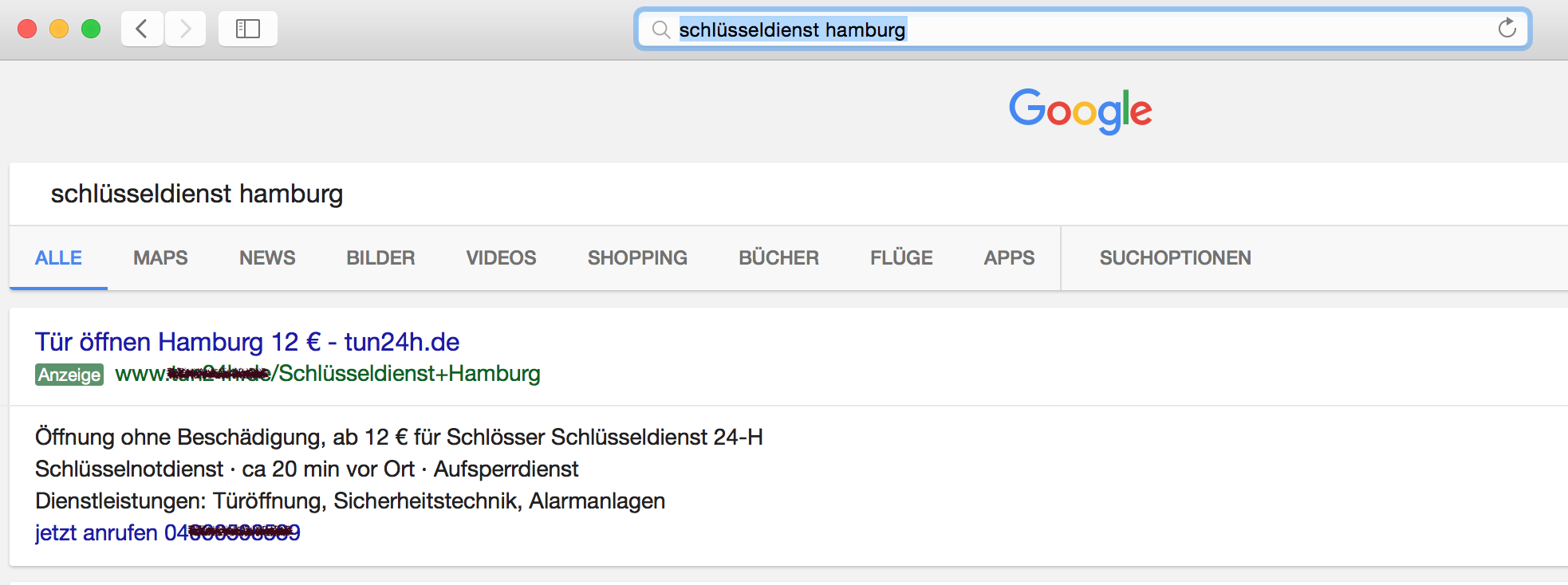This screenshot has height=585, width=1568.
Task: Click inside the browser address bar
Action: coord(1037,29)
